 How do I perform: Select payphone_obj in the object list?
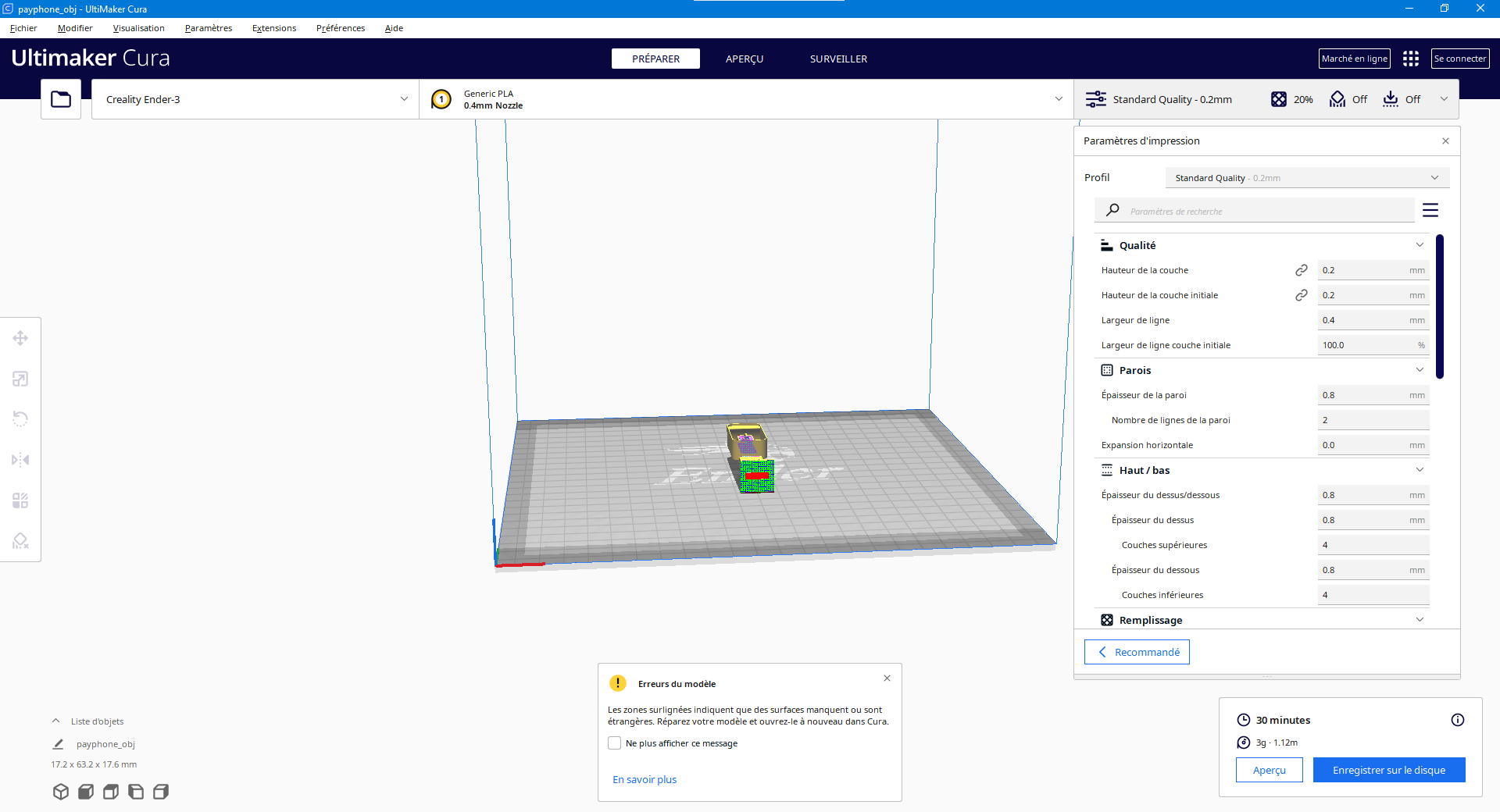coord(105,744)
